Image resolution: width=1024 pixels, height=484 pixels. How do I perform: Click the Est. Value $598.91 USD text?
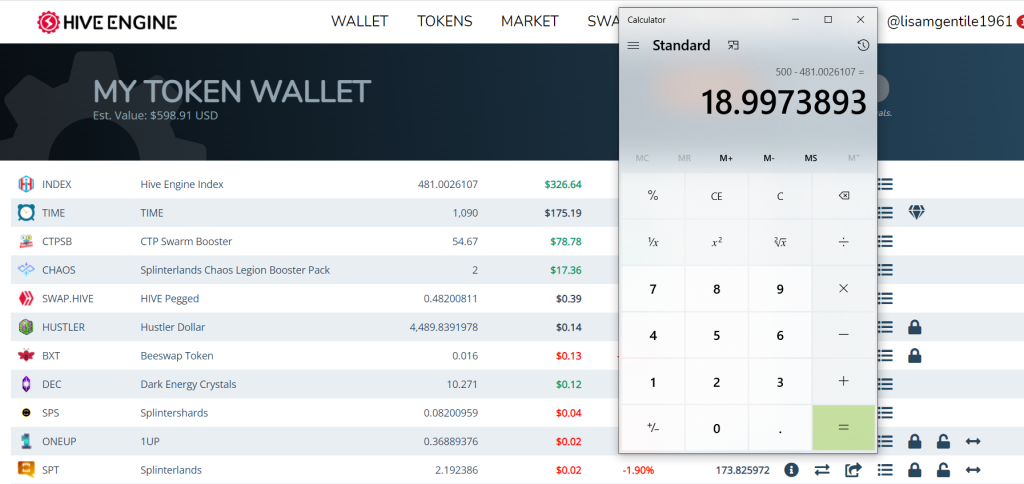(155, 116)
